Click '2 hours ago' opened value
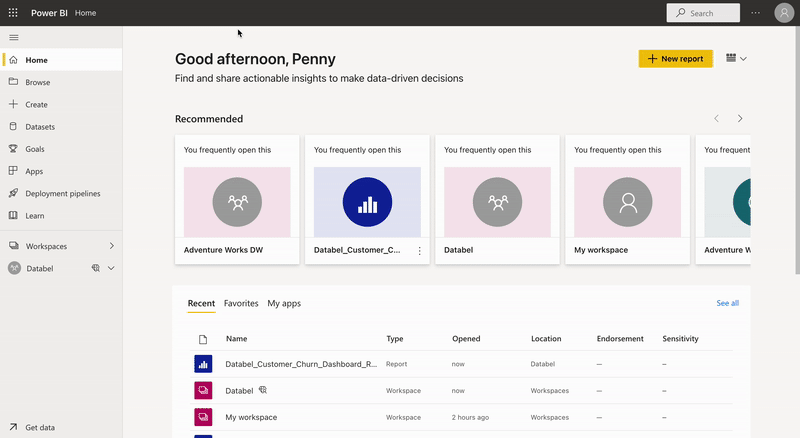The width and height of the screenshot is (800, 438). pos(470,417)
